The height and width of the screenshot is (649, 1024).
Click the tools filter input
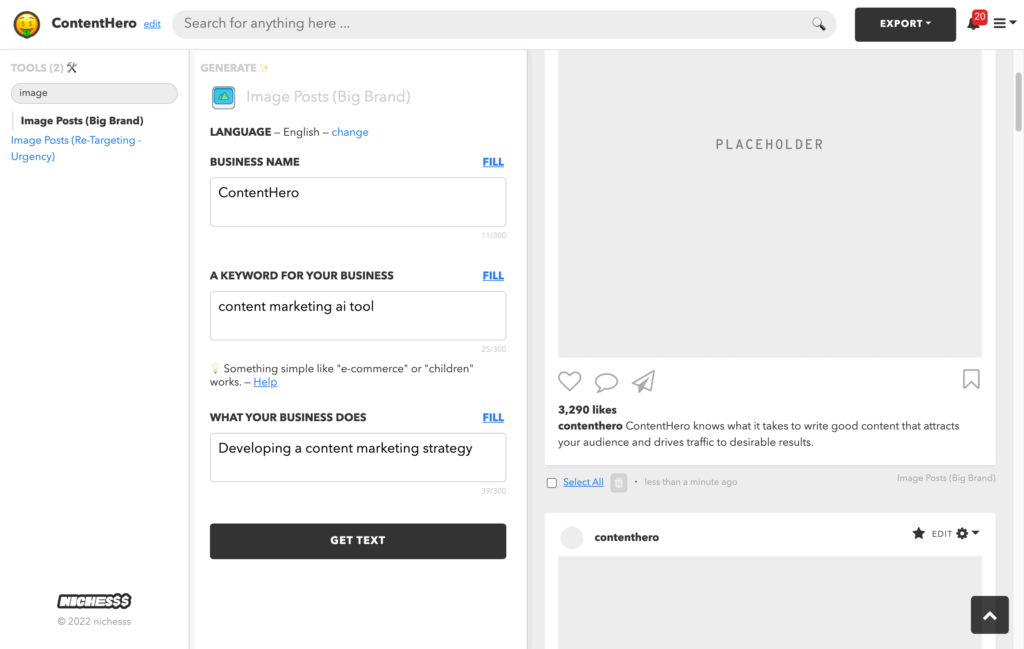pyautogui.click(x=94, y=93)
